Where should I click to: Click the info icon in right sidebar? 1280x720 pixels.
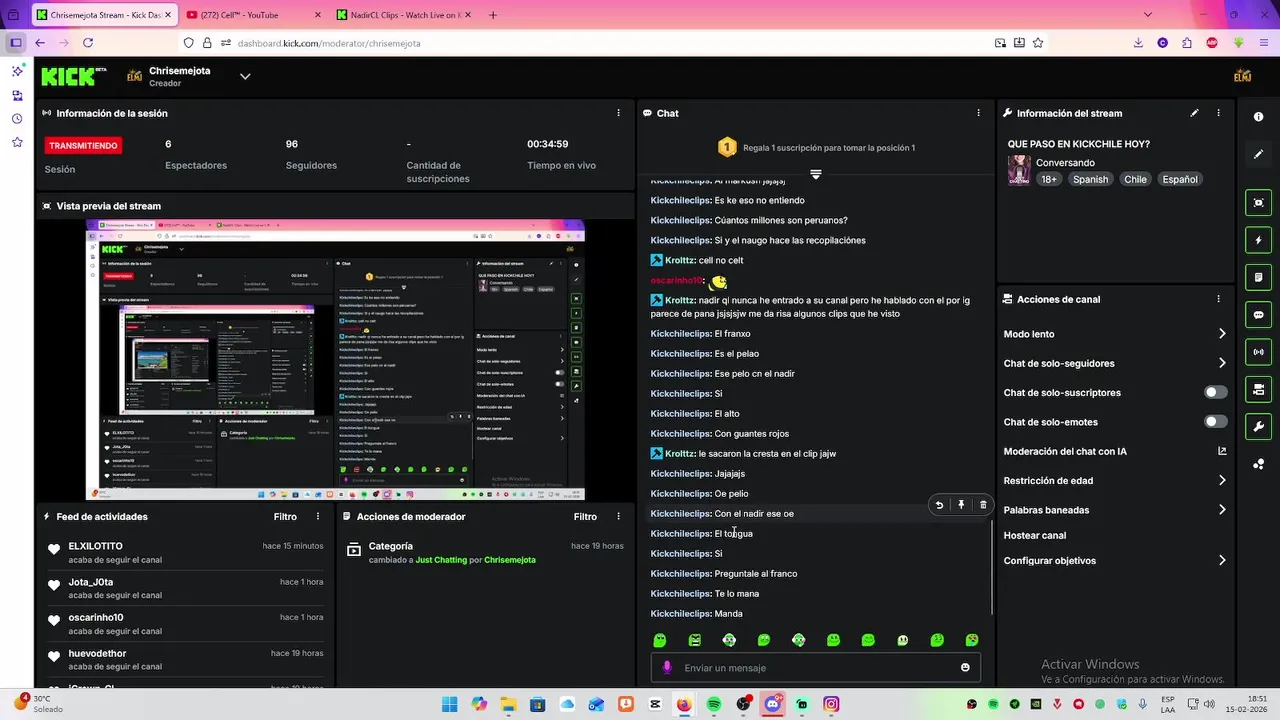[x=1258, y=117]
